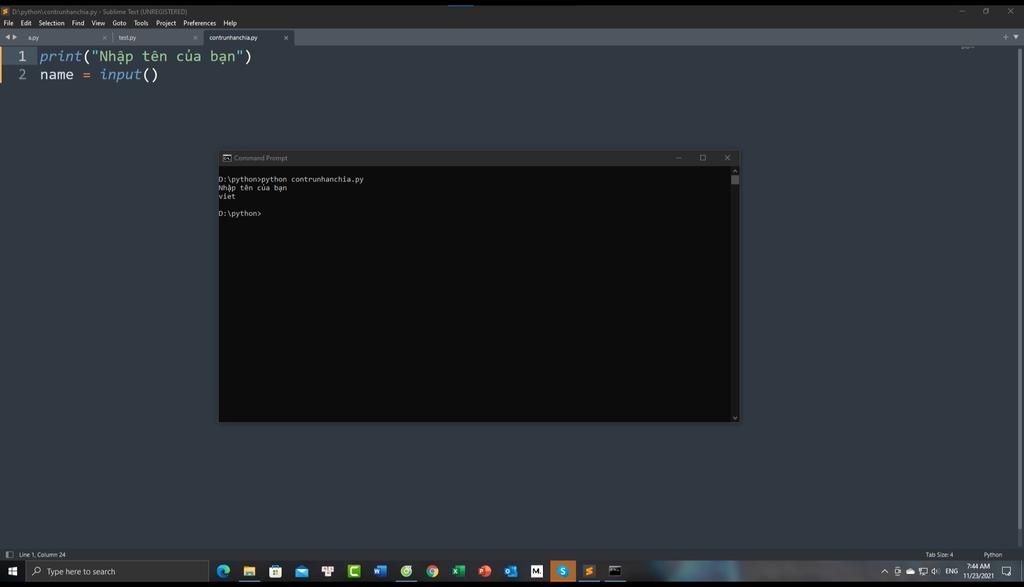
Task: Go to next tab with right arrow
Action: [x=14, y=37]
